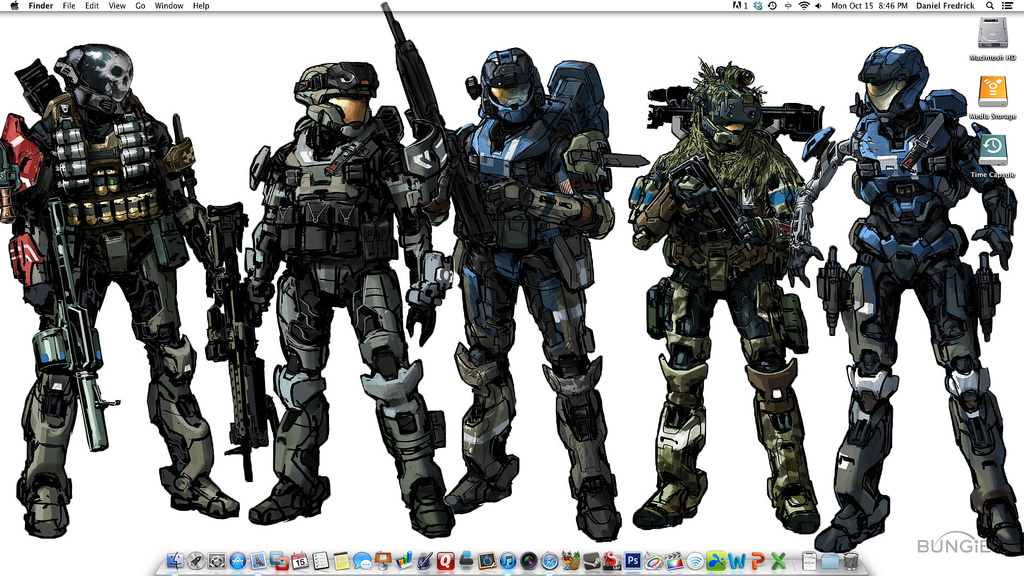Screen dimensions: 1024x576
Task: Open yellow Notes pad in Dock
Action: pyautogui.click(x=342, y=560)
